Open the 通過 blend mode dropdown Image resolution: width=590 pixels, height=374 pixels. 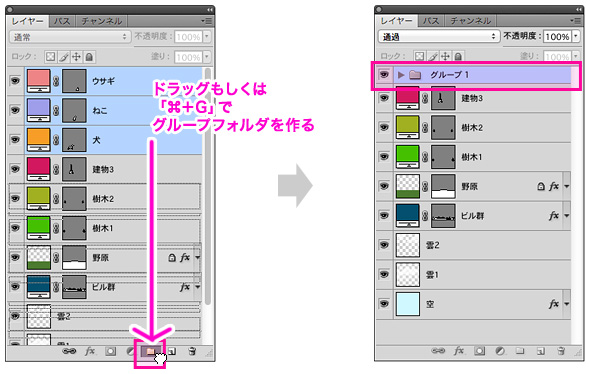pos(439,36)
